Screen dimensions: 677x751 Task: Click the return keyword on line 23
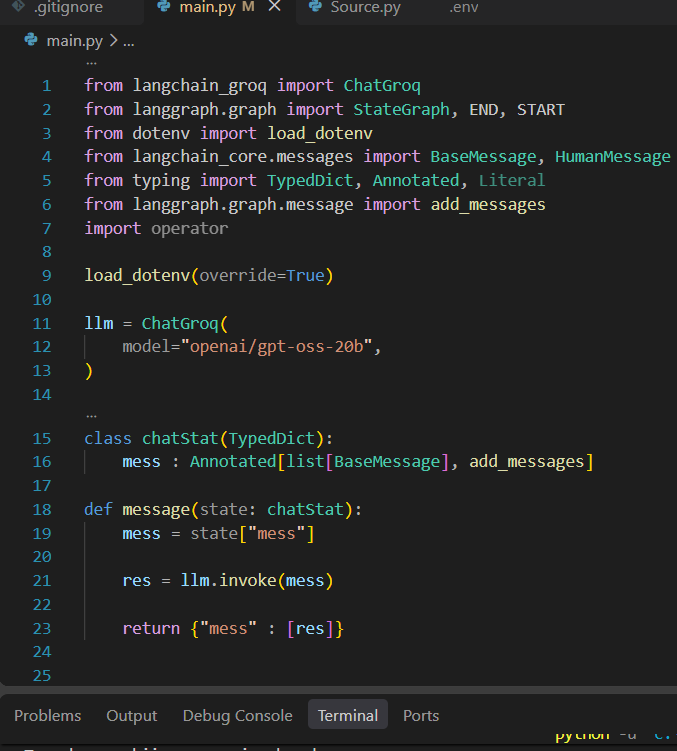tap(151, 628)
